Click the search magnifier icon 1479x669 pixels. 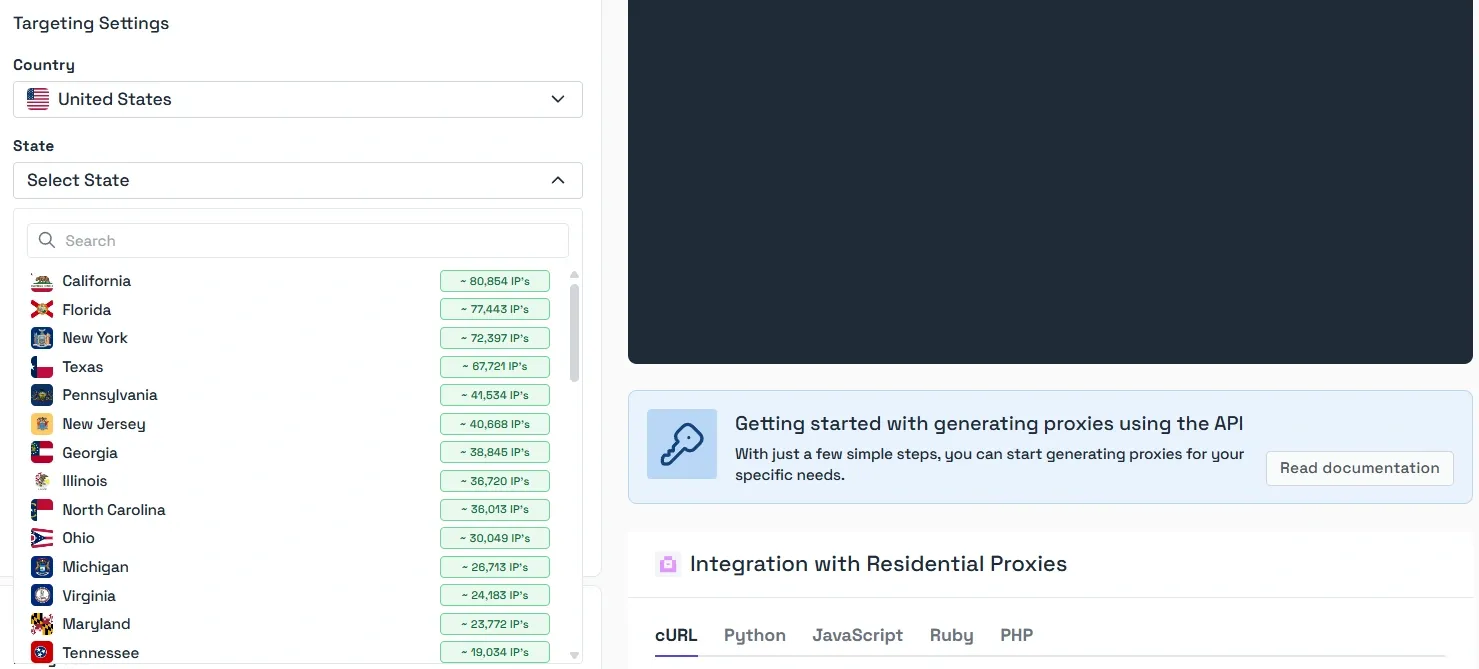click(x=46, y=240)
